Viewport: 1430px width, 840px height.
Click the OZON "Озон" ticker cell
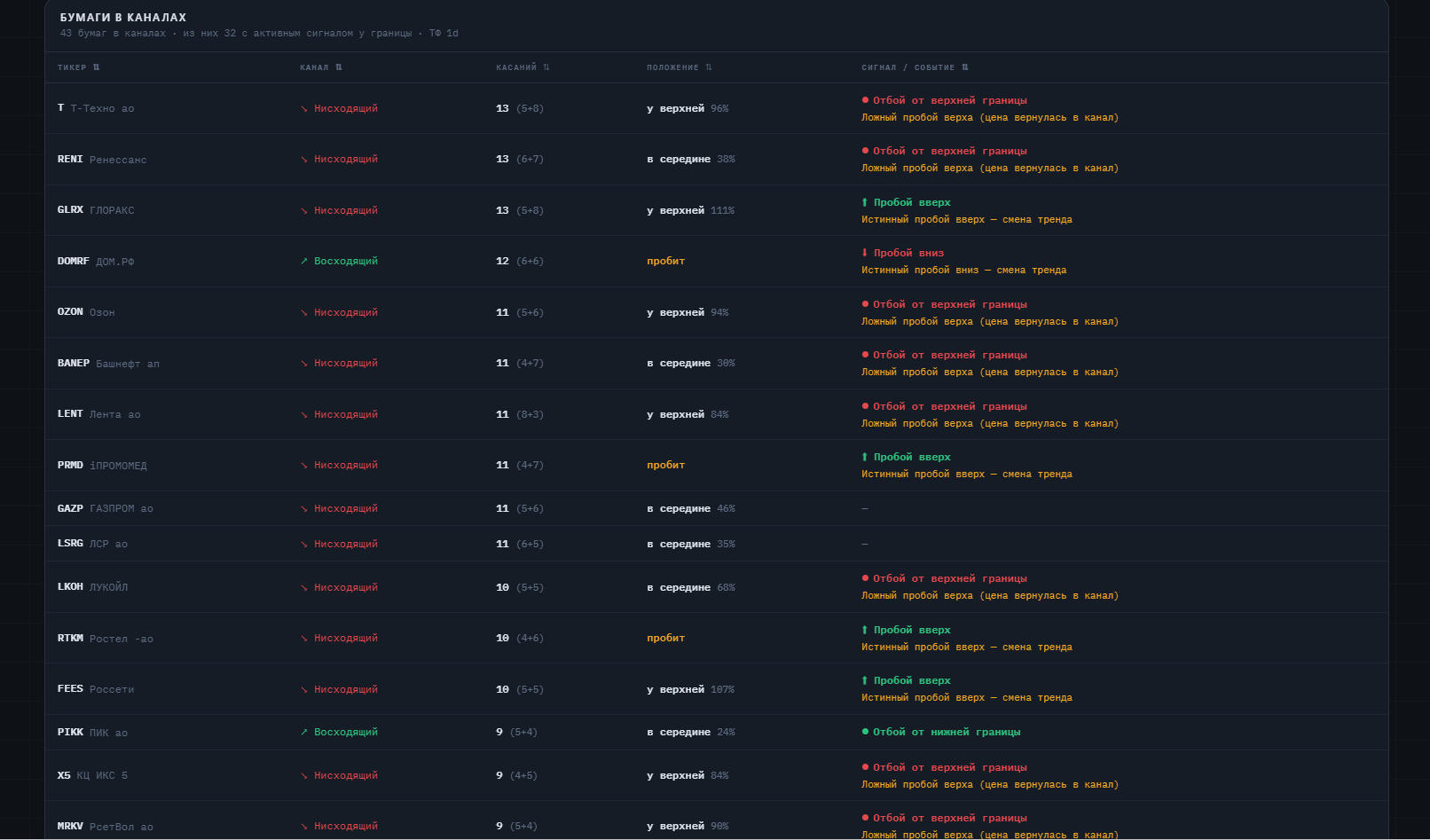click(x=86, y=312)
